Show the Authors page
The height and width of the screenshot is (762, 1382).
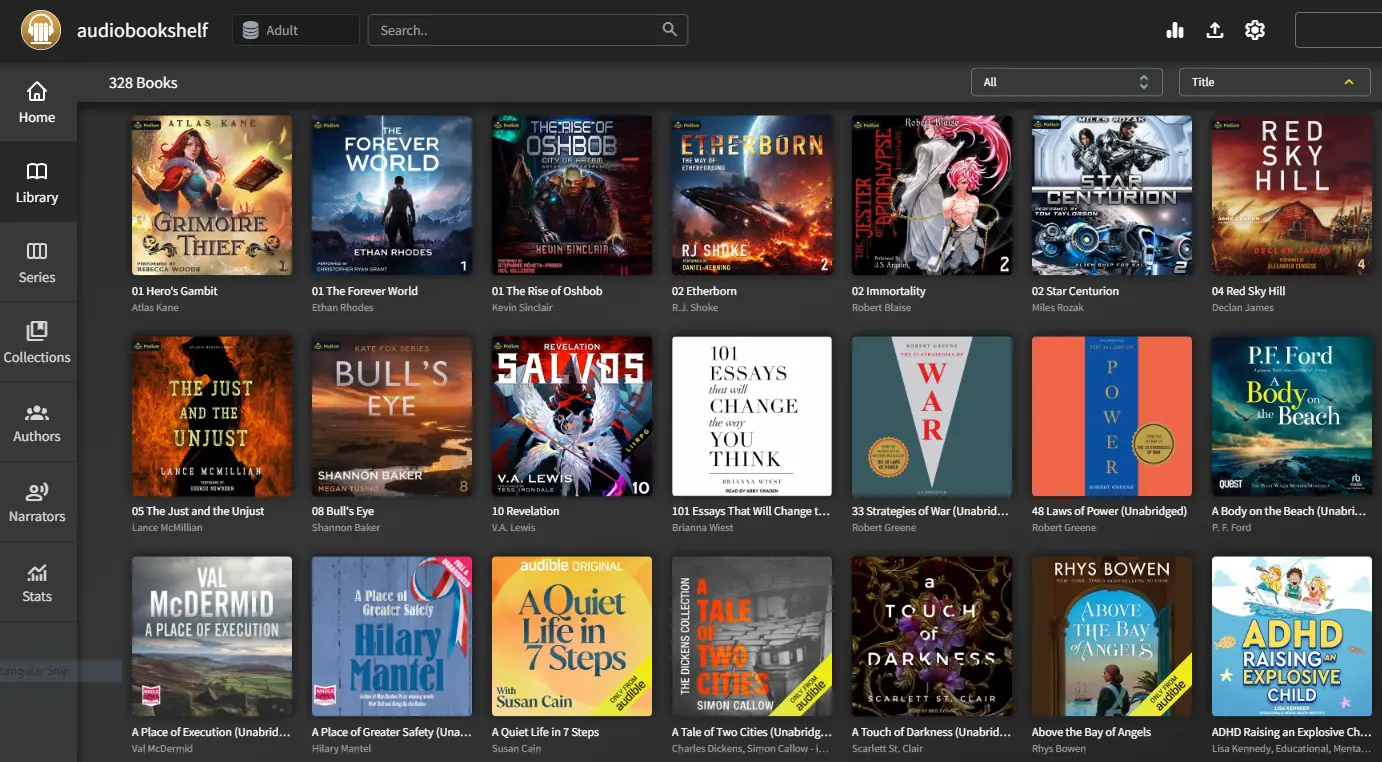37,423
